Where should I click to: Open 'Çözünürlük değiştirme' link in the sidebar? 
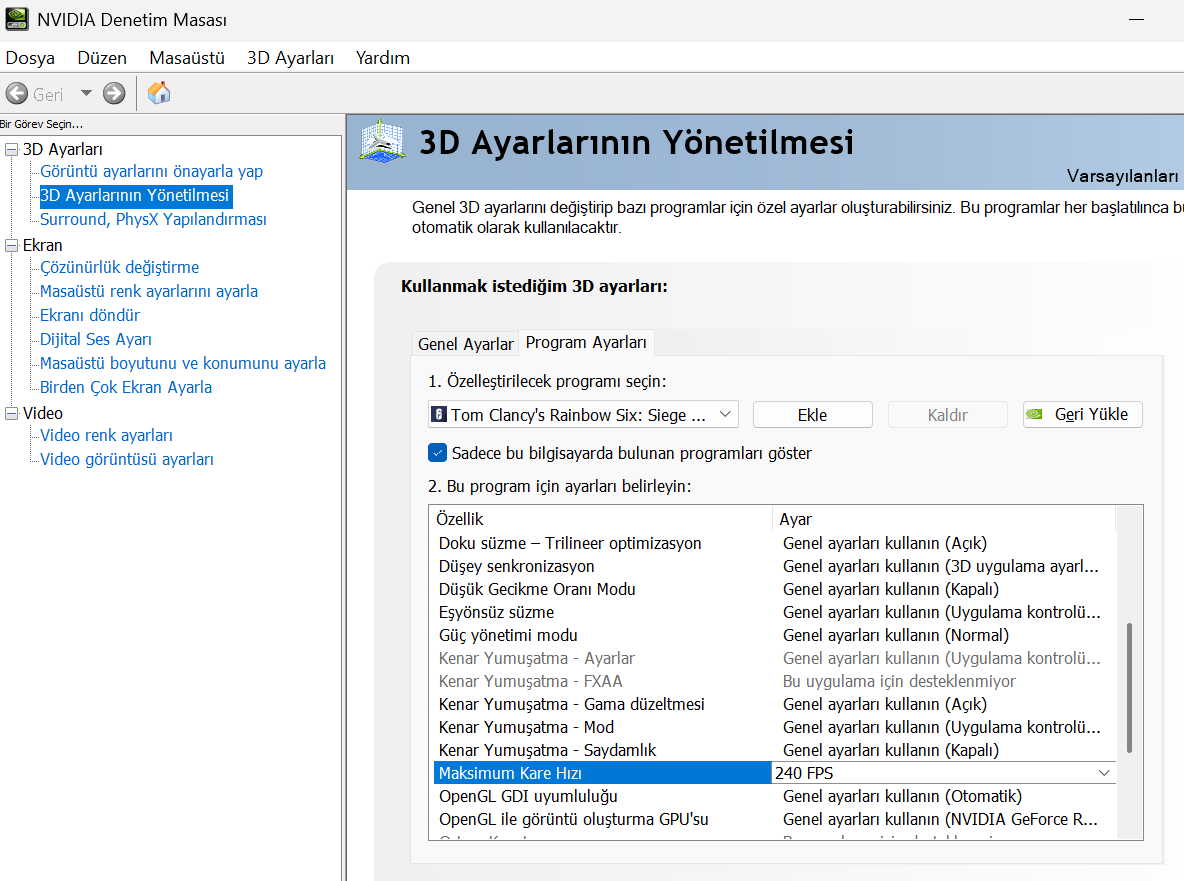tap(119, 267)
